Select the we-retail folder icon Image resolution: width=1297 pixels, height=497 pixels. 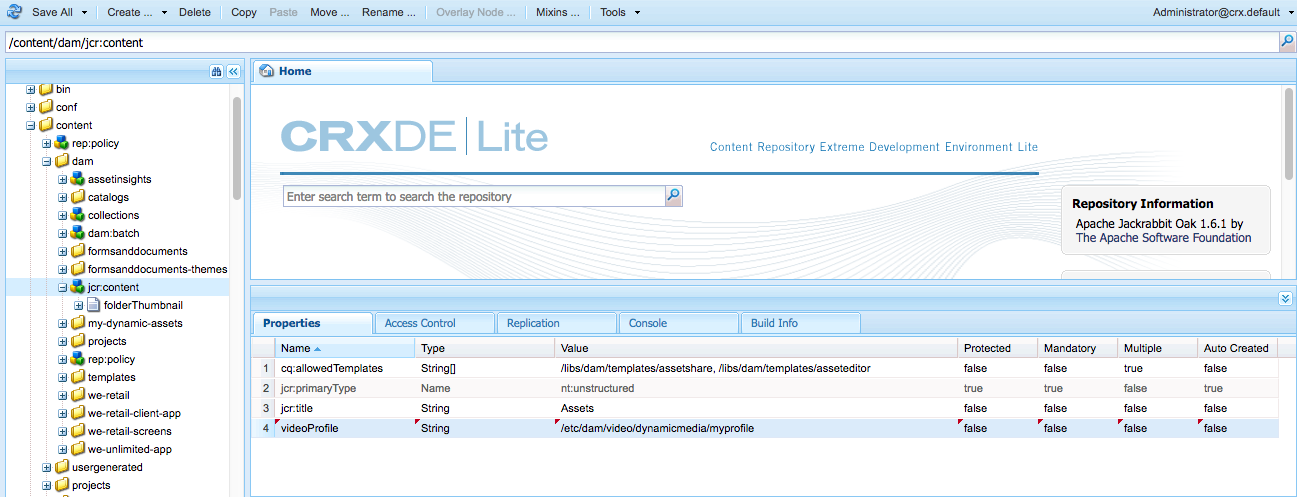pos(78,395)
